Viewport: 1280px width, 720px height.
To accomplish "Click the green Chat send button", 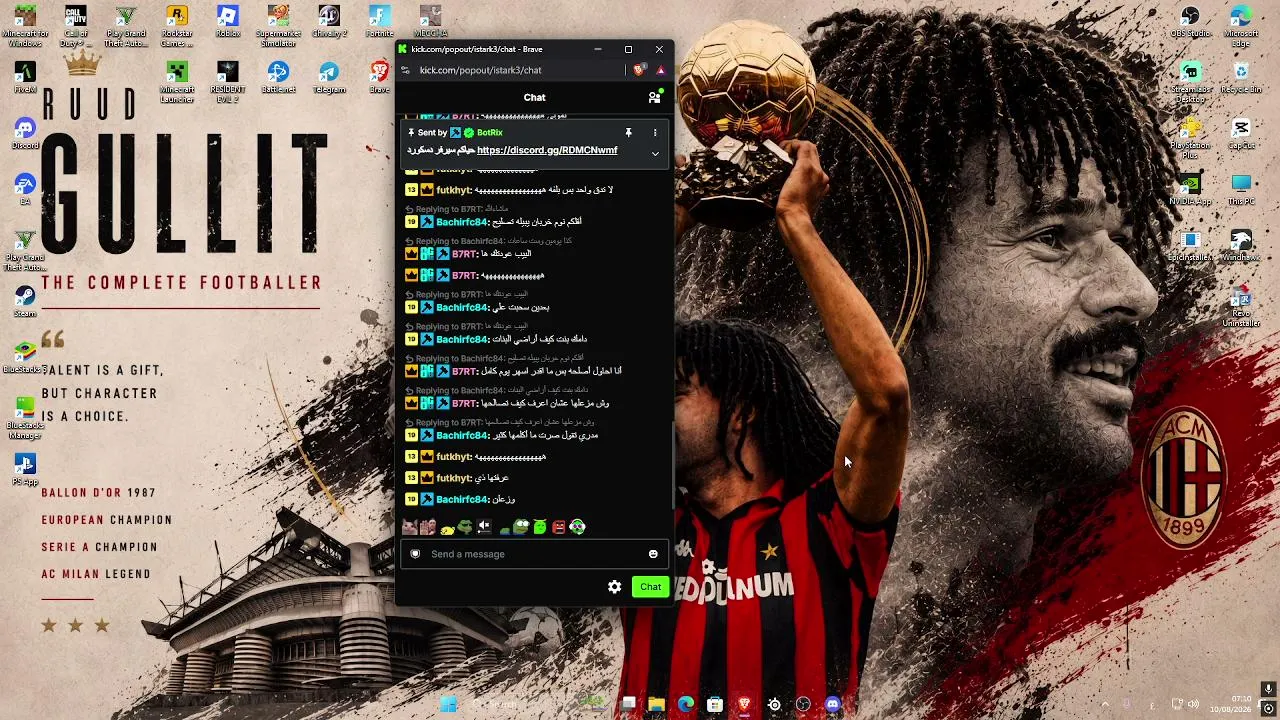I will tap(650, 587).
